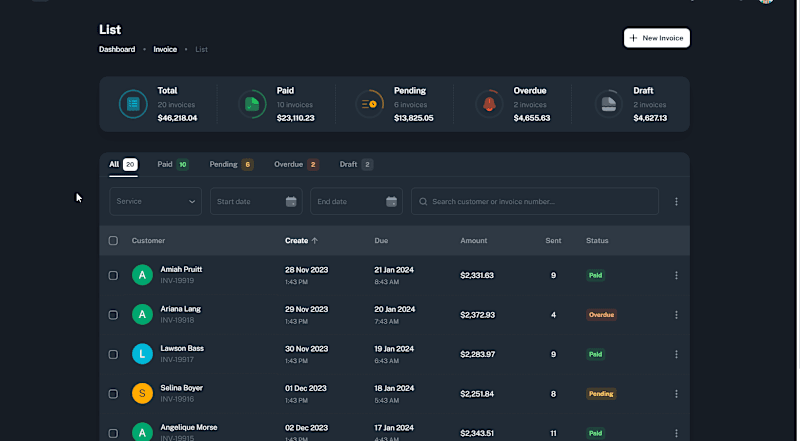Click the Create column sort arrow
Viewport: 800px width, 441px height.
pyautogui.click(x=314, y=240)
